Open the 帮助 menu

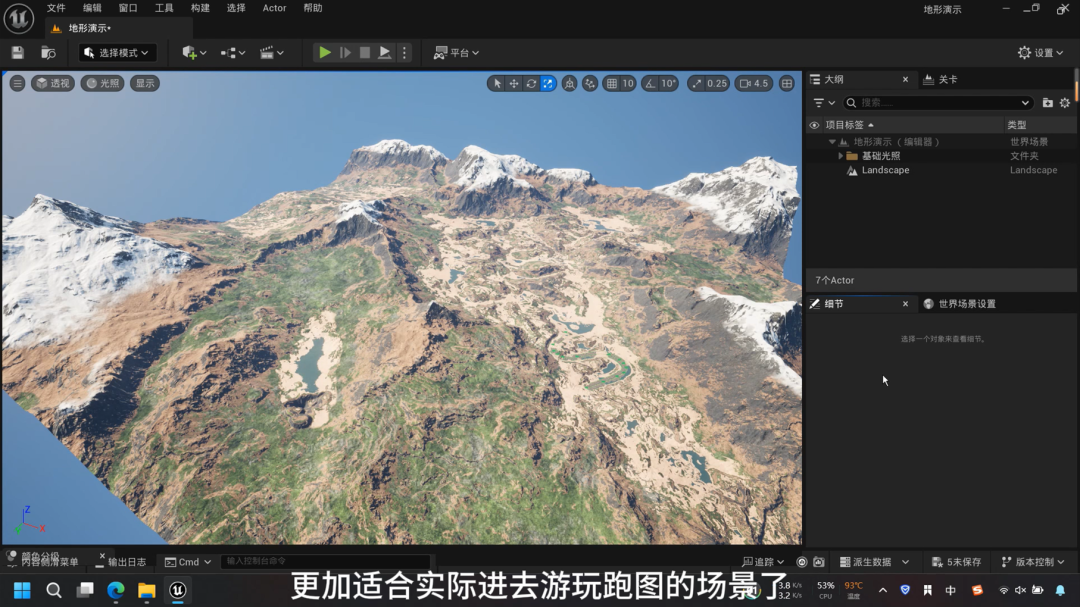[x=313, y=8]
